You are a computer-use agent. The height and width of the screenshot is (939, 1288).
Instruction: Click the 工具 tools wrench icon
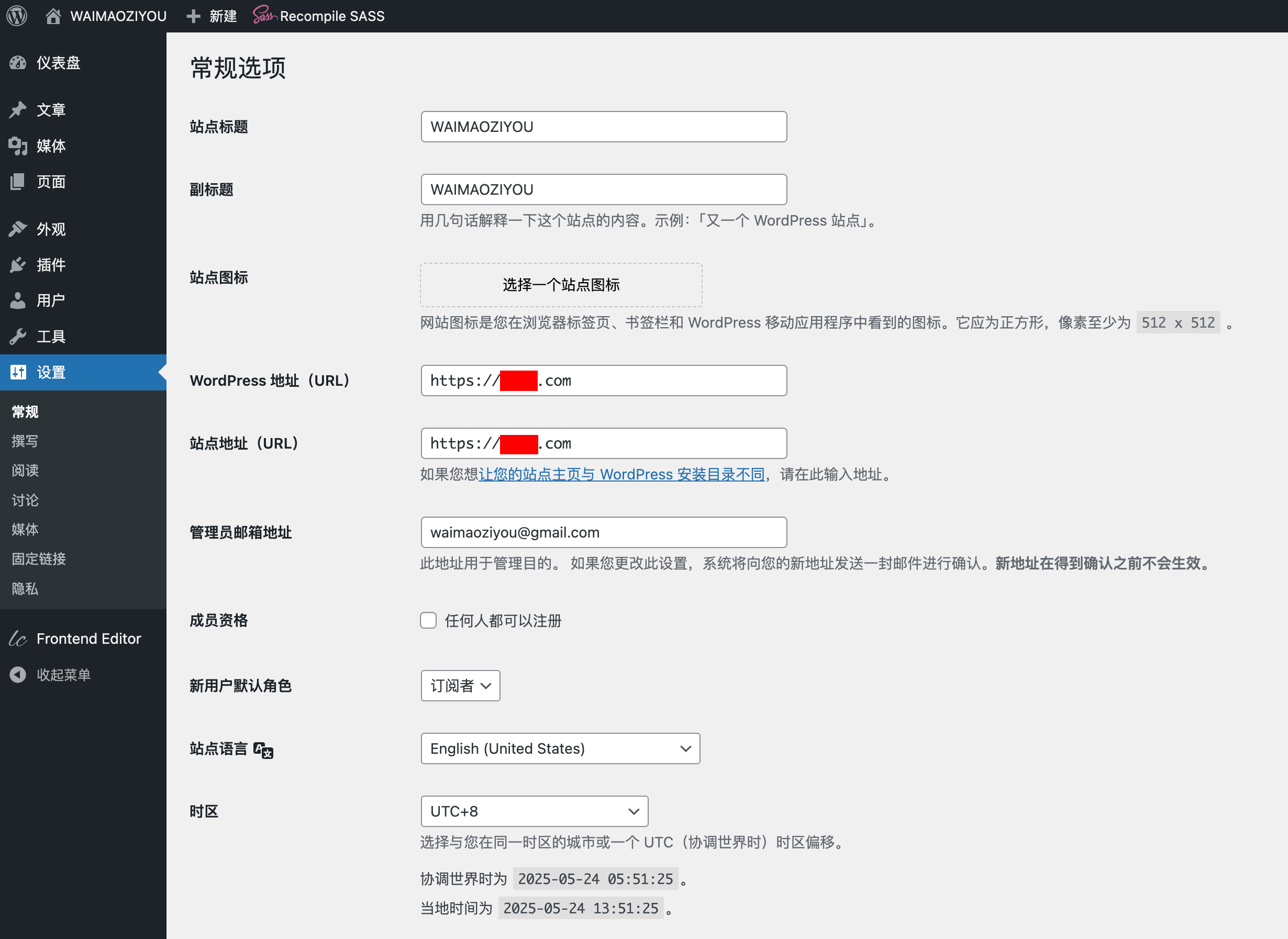coord(18,337)
